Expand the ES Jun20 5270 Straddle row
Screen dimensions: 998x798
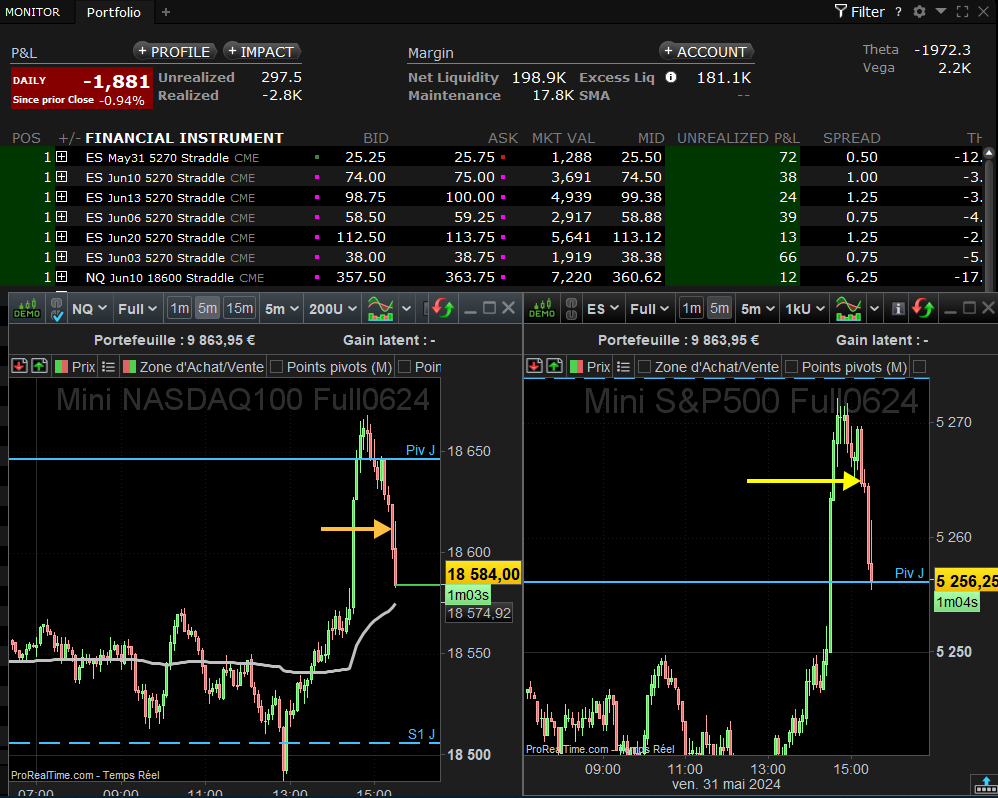62,237
